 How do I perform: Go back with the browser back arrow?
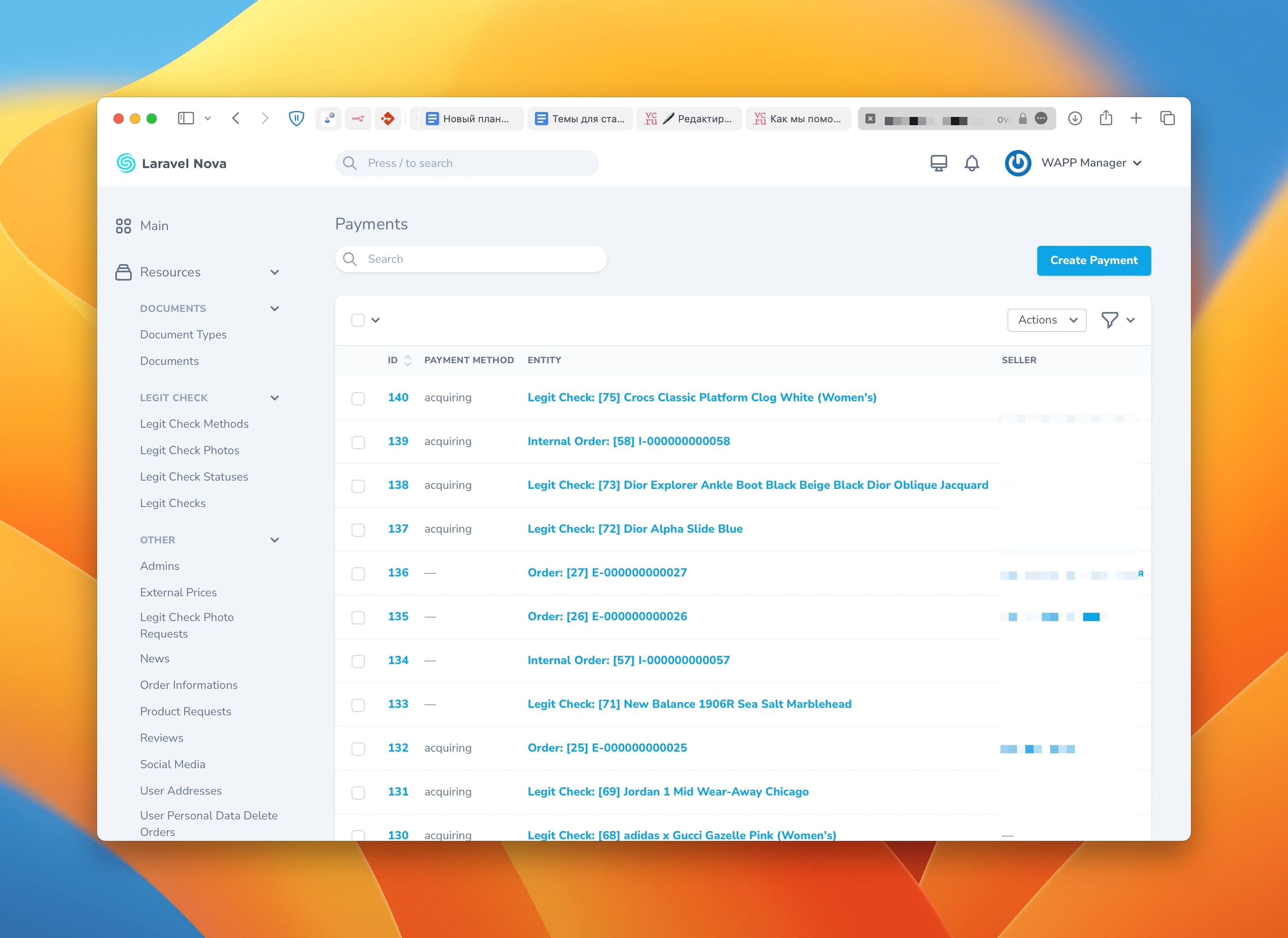[x=236, y=118]
